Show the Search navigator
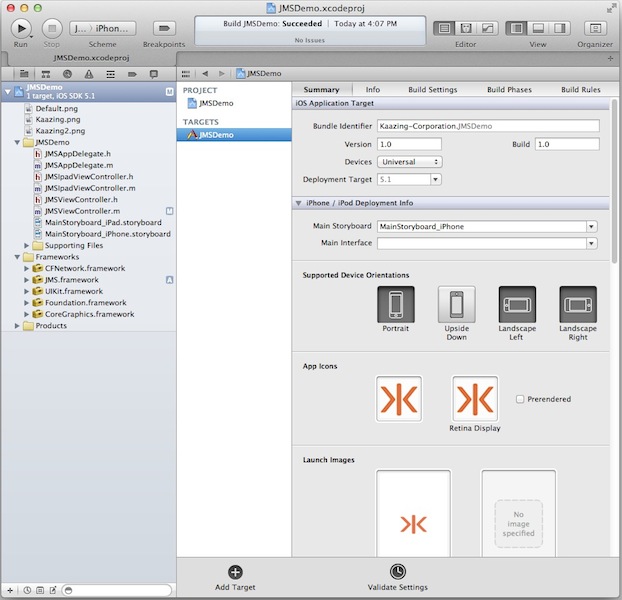This screenshot has width=622, height=600. coord(67,74)
